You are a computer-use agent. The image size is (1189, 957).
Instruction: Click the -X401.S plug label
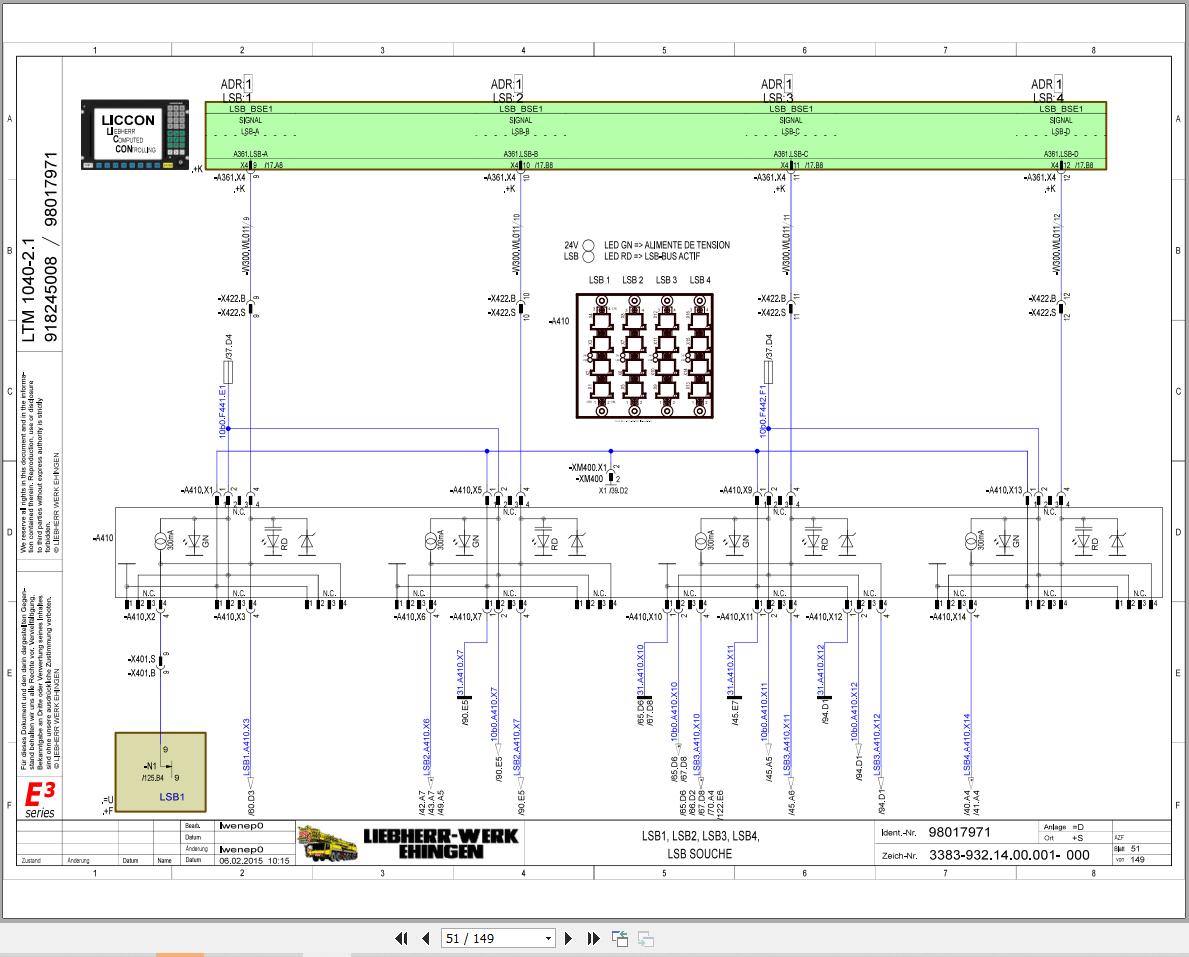[142, 659]
